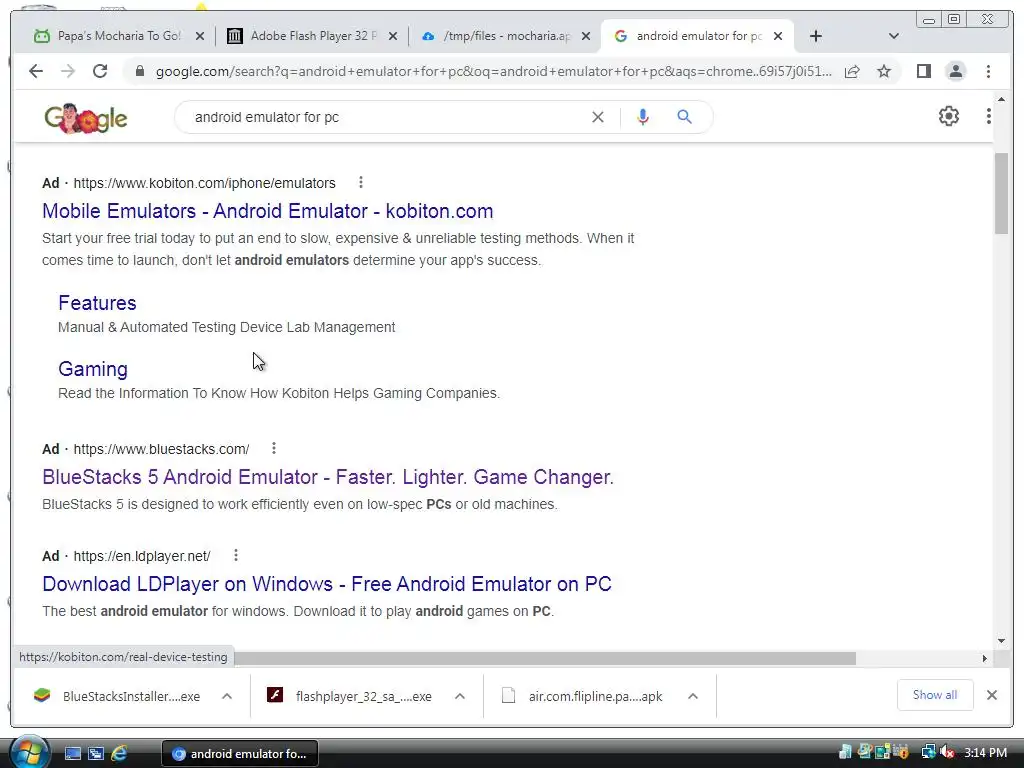
Task: Click Switch between windows quick launch icon
Action: (x=96, y=754)
